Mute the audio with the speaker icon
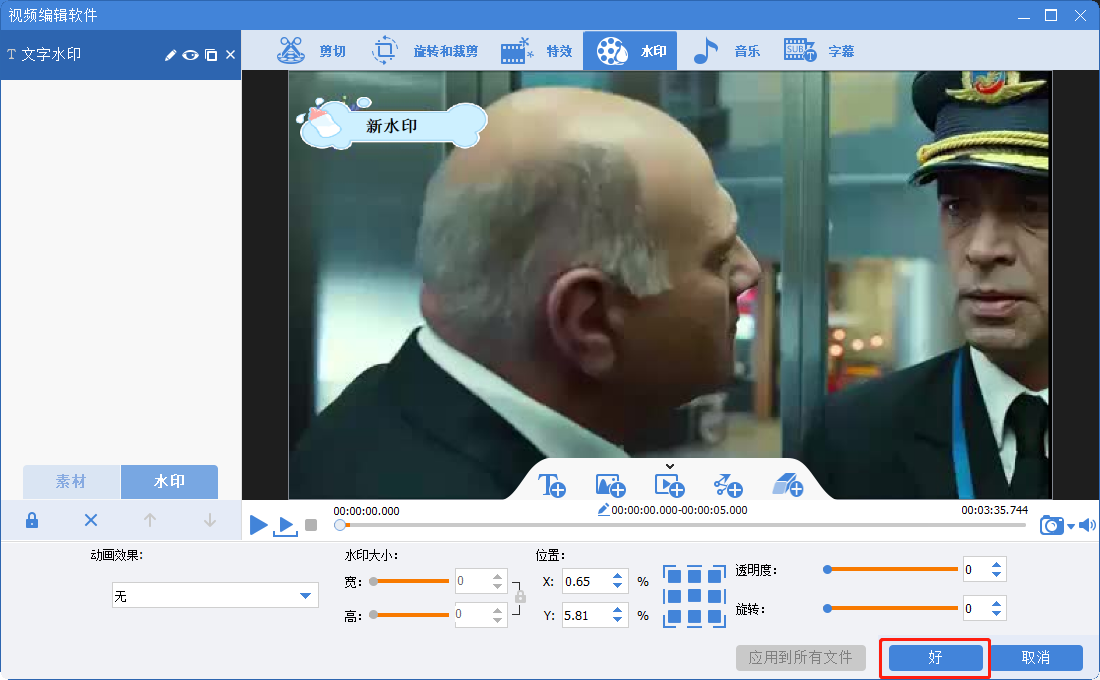This screenshot has width=1100, height=680. (x=1087, y=525)
